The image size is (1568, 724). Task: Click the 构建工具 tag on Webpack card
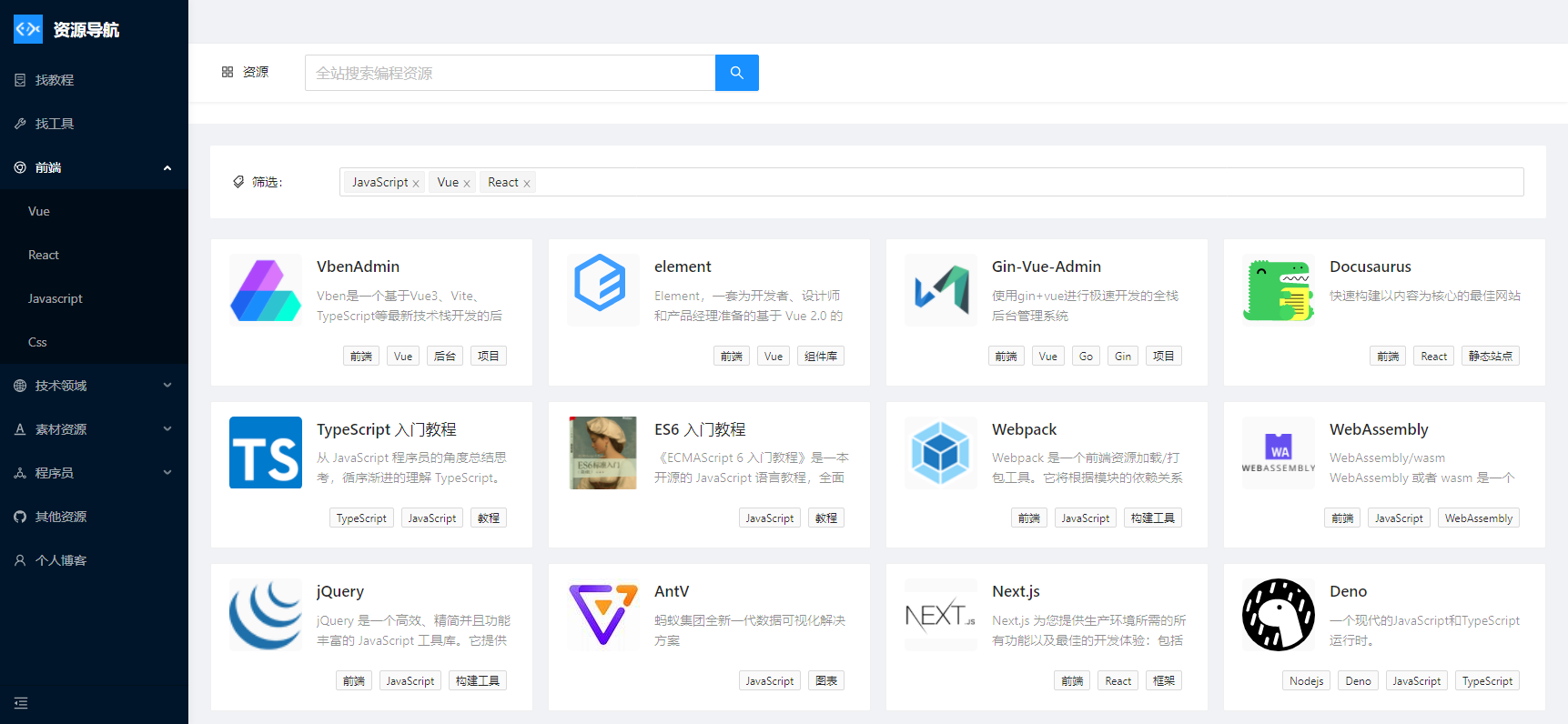[x=1153, y=518]
